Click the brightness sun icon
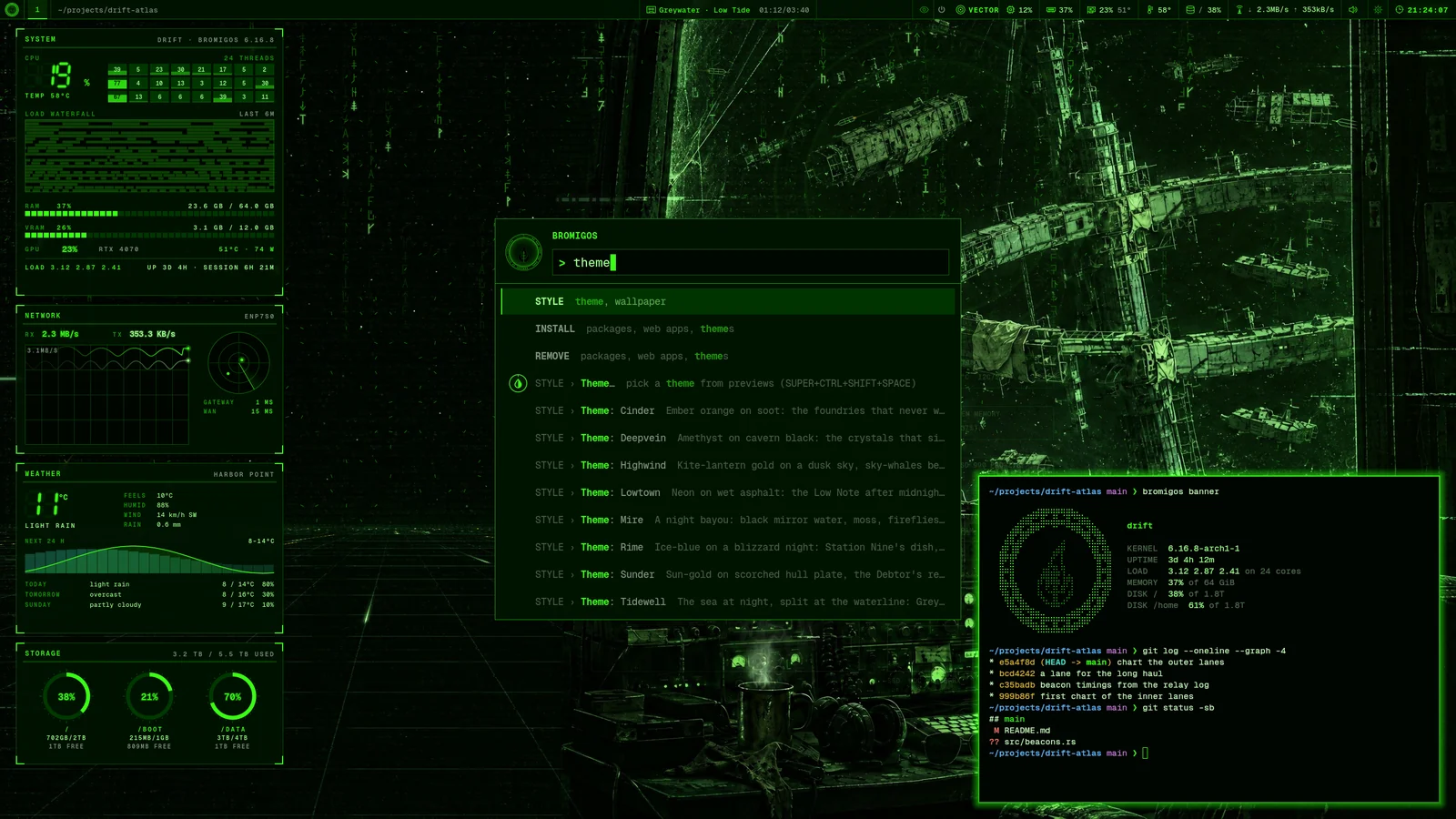This screenshot has height=819, width=1456. [x=1378, y=10]
